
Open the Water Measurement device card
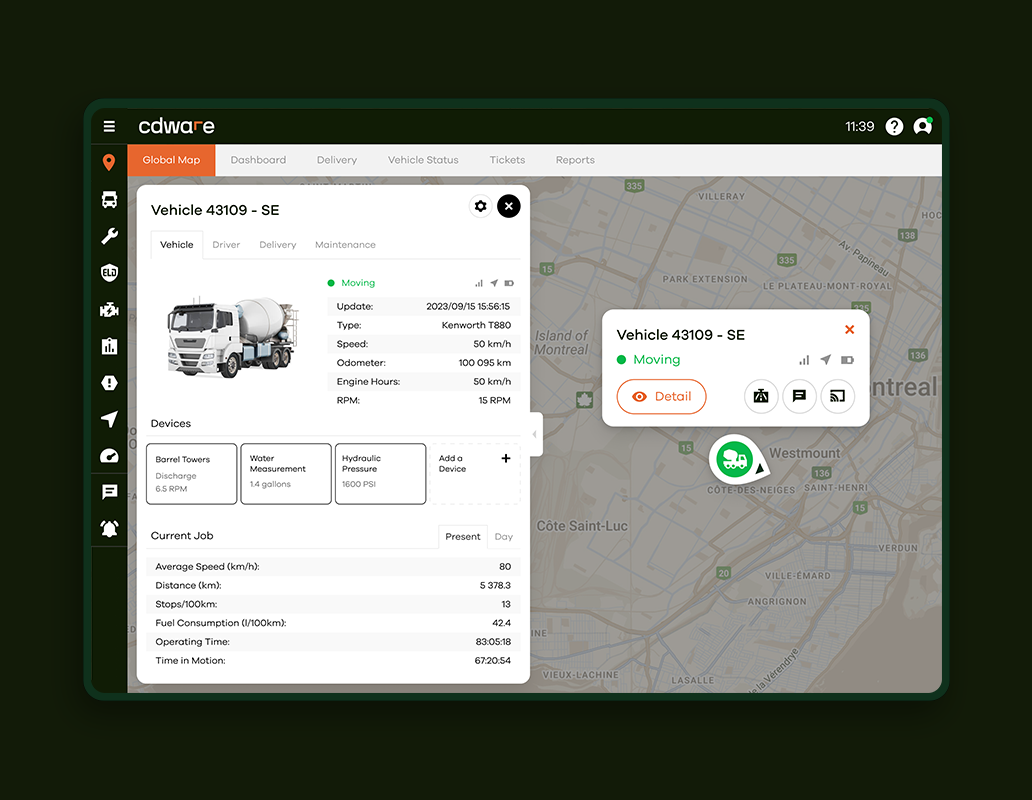286,474
